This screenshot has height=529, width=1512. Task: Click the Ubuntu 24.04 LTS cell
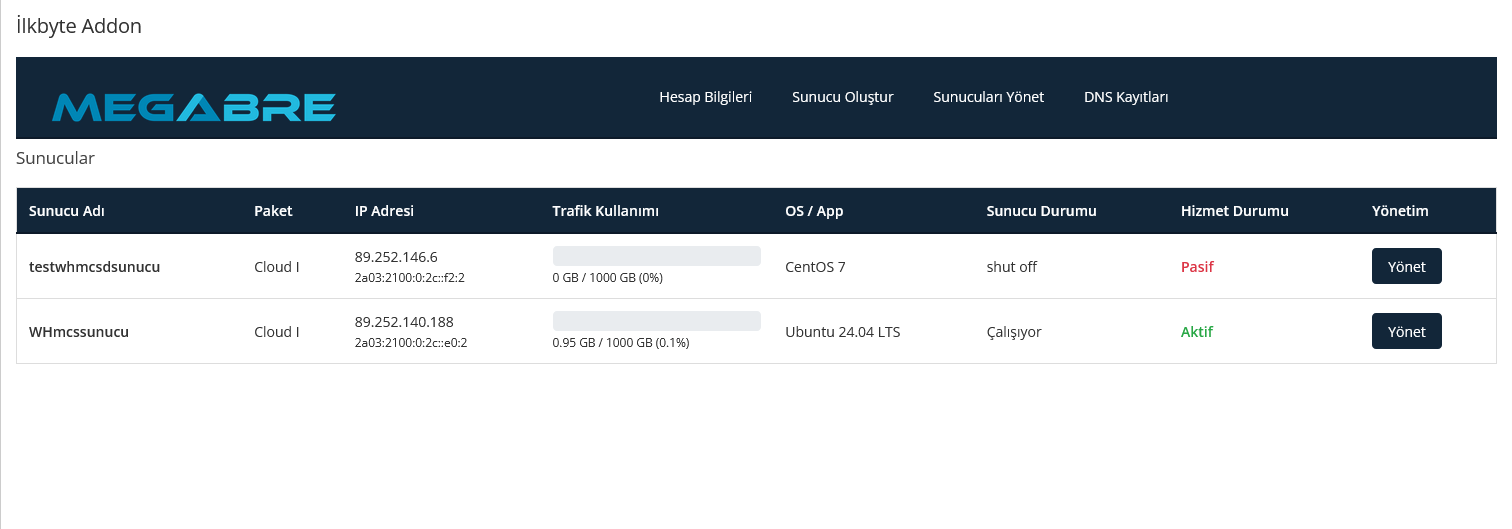click(842, 332)
